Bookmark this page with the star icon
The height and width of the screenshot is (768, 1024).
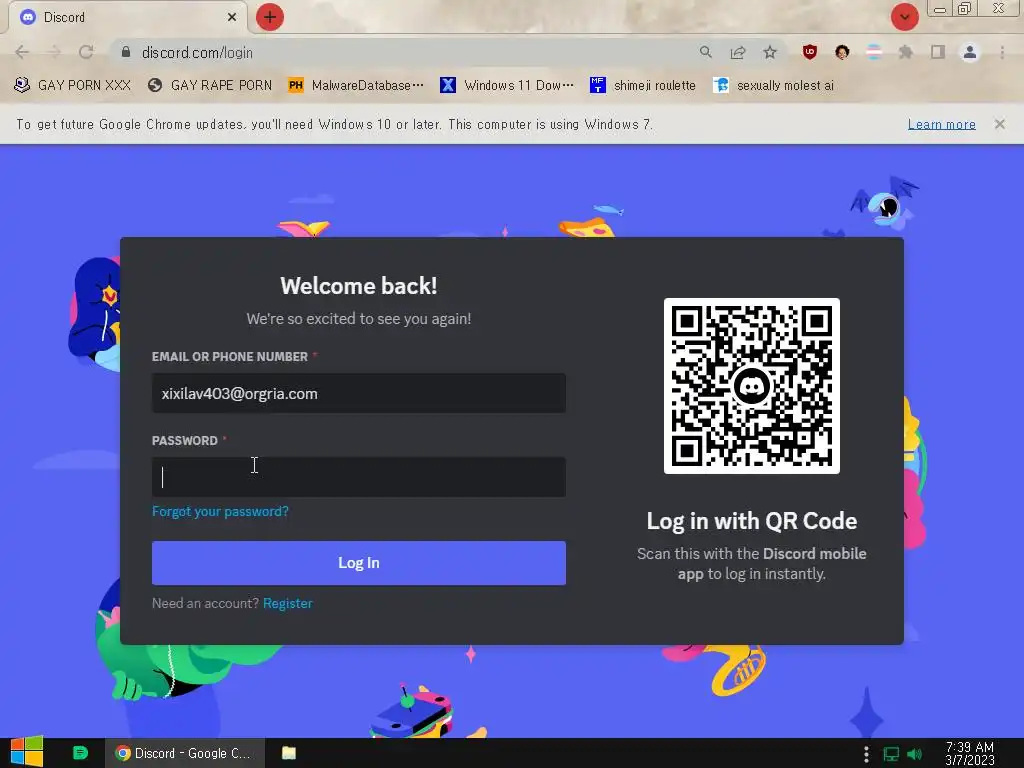(x=770, y=52)
